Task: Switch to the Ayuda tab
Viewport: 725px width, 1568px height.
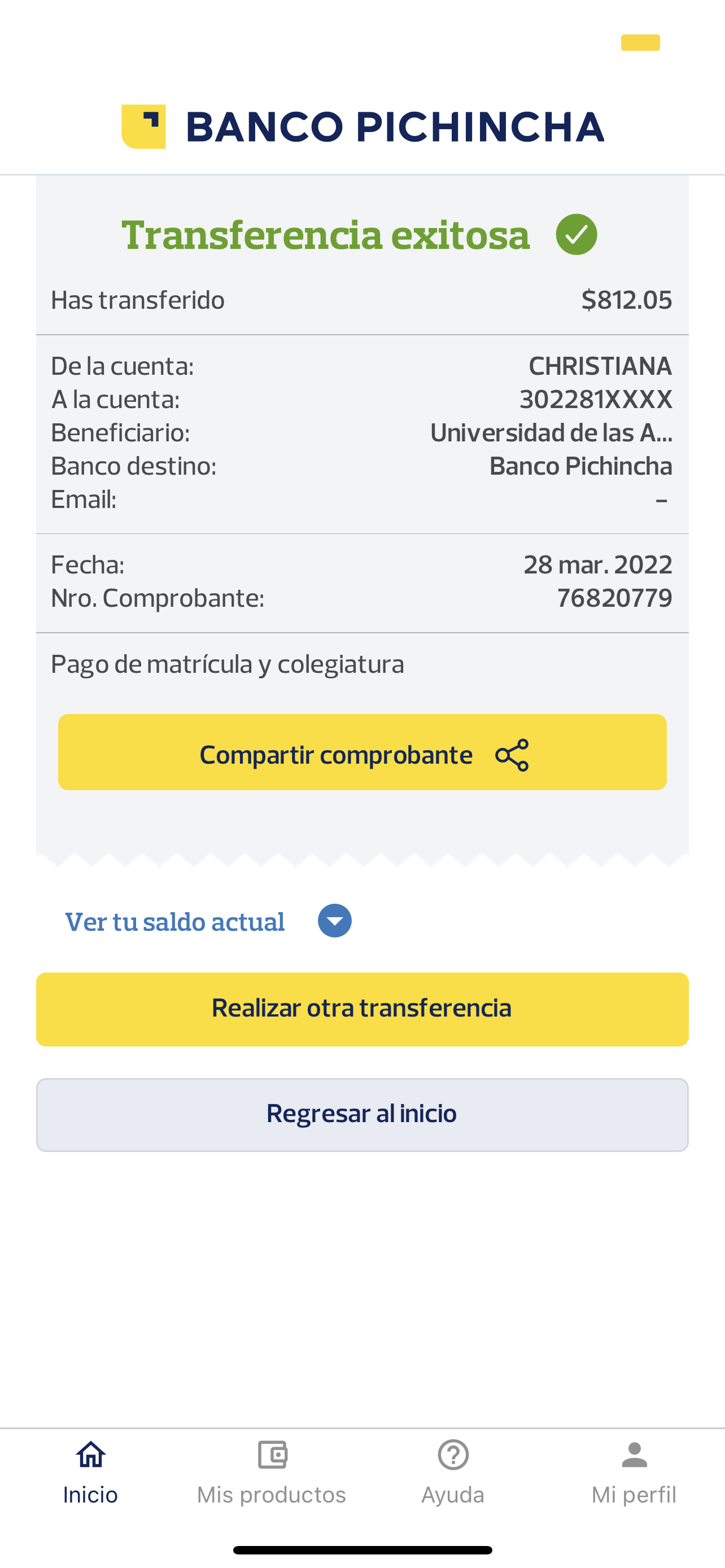Action: tap(453, 1495)
